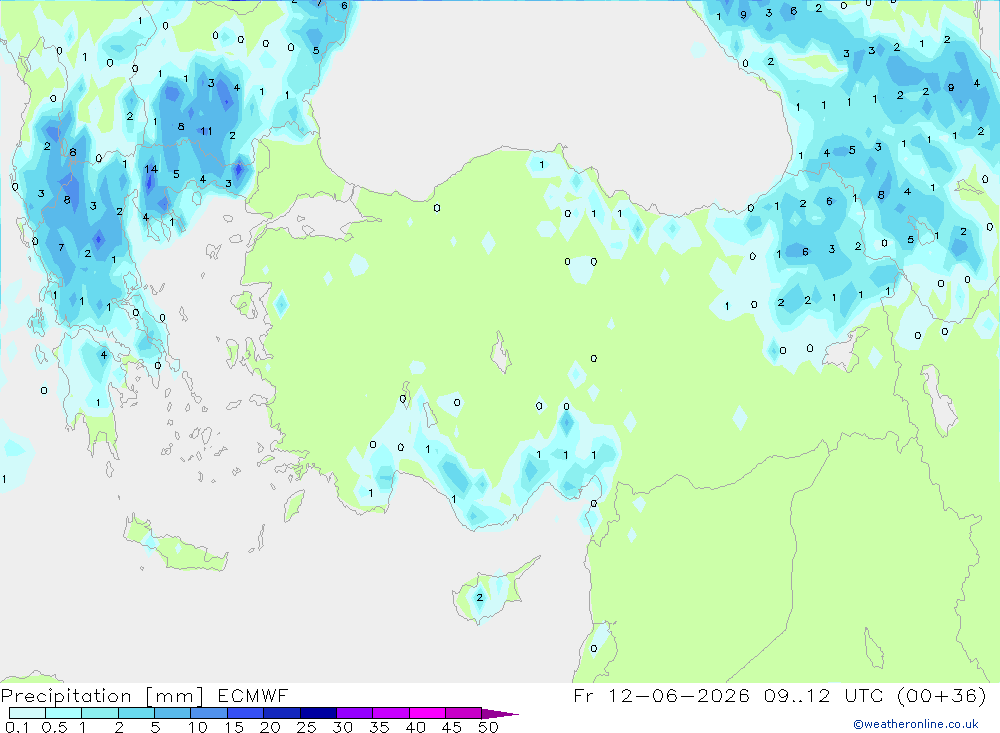Select the "25" legend scale label
The image size is (1000, 733).
306,727
